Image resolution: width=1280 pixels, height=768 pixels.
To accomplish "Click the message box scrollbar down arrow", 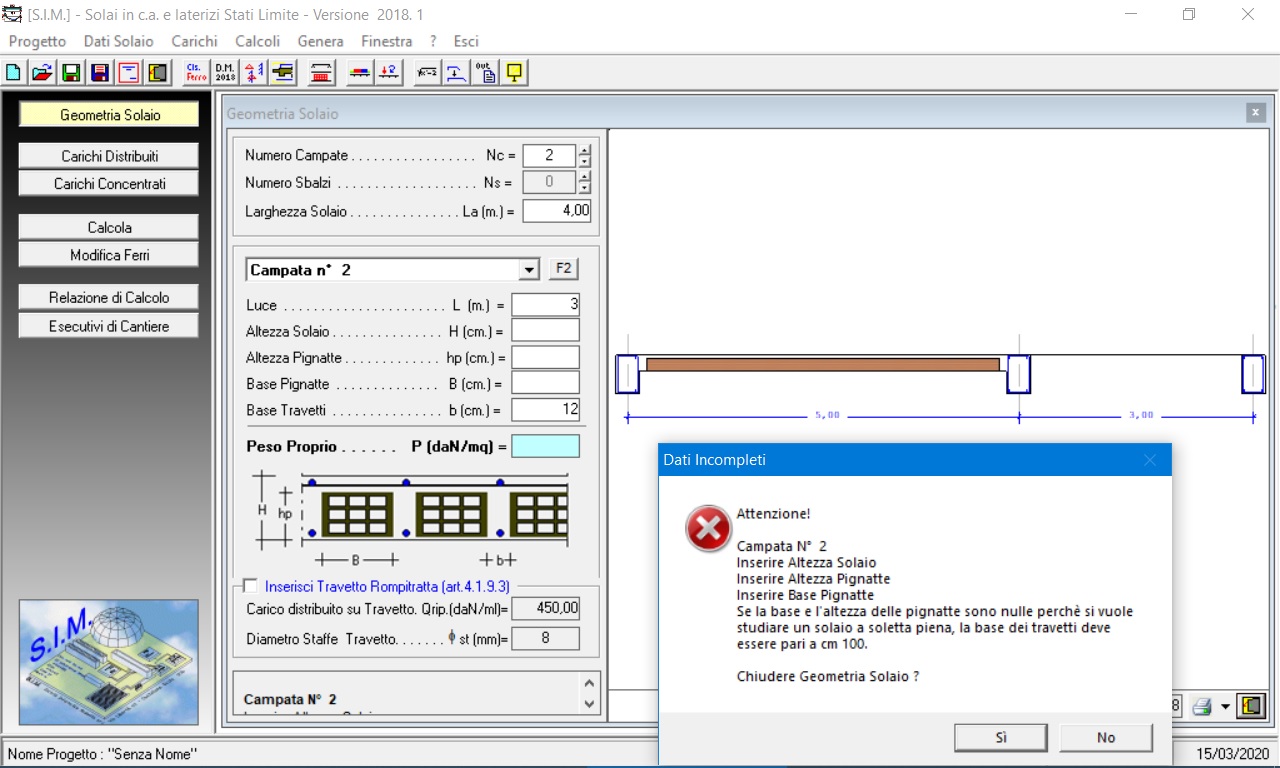I will point(588,704).
